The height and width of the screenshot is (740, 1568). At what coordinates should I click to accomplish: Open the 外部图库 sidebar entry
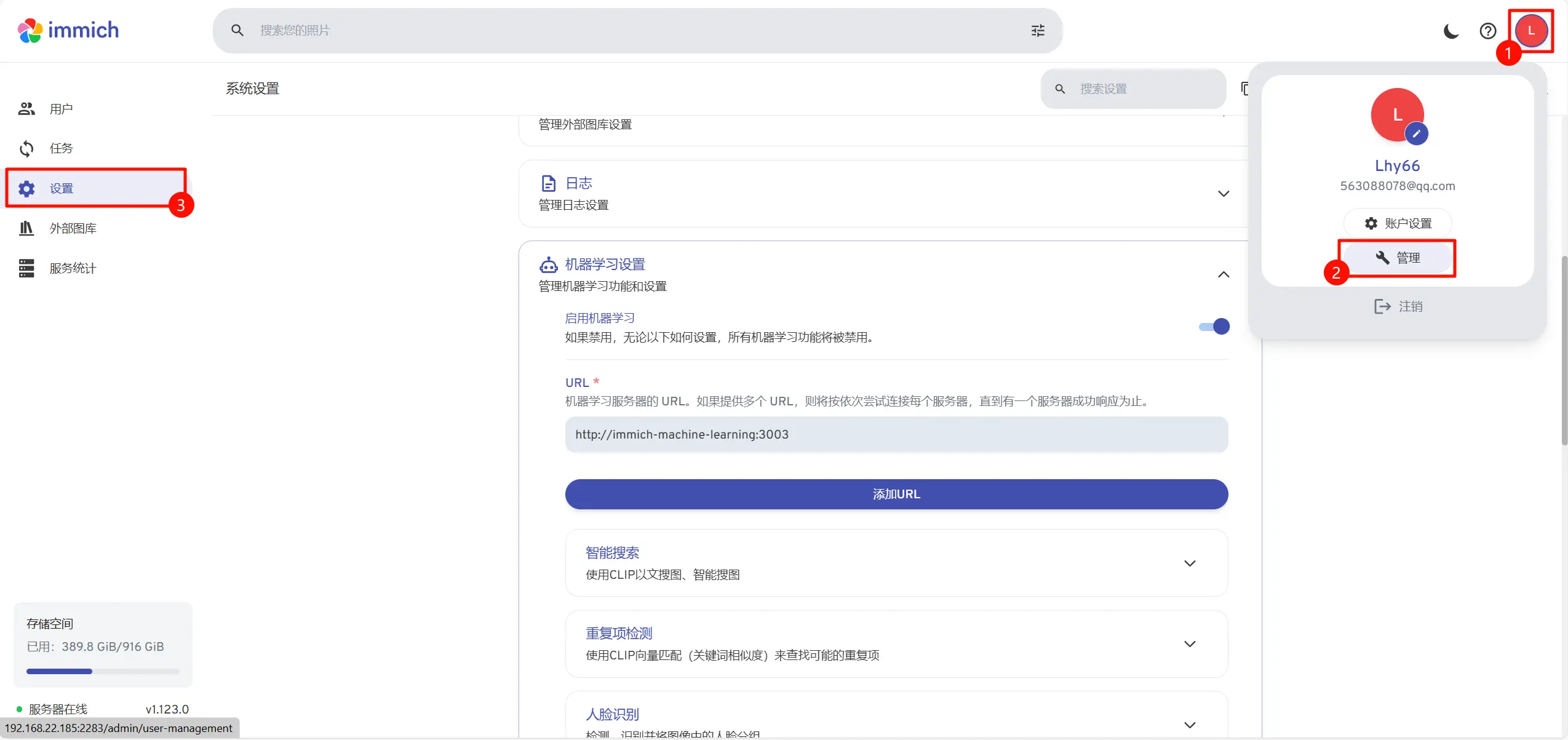point(74,228)
